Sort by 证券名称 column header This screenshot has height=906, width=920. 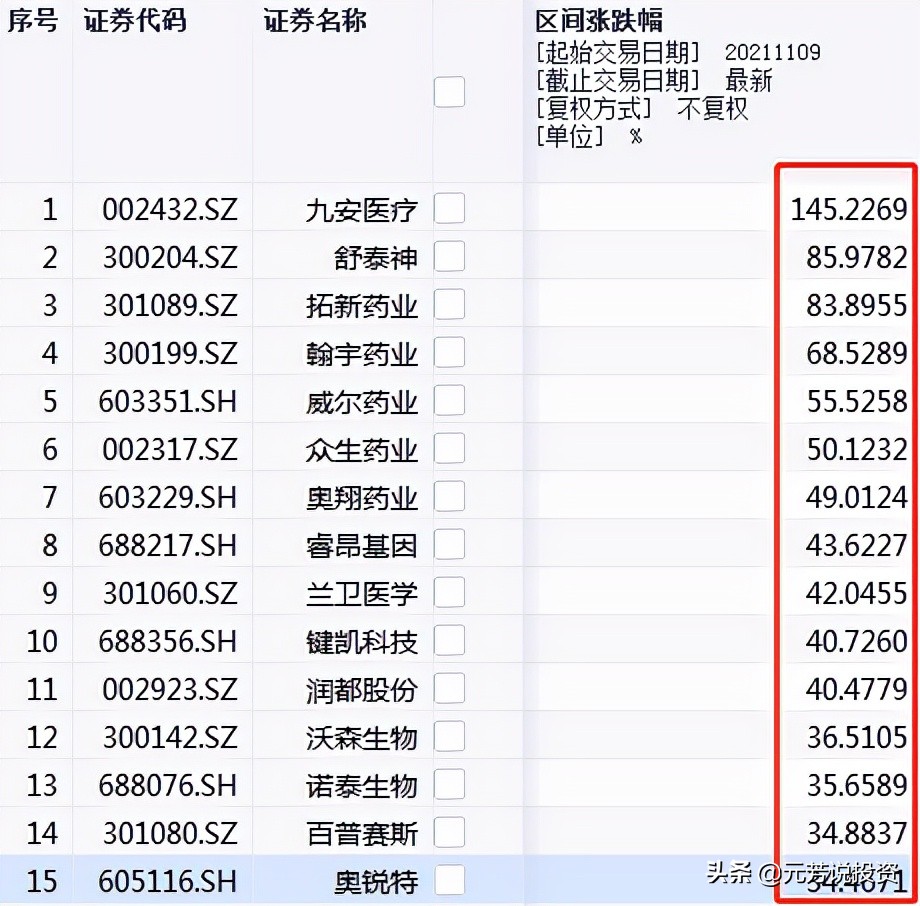click(x=315, y=21)
